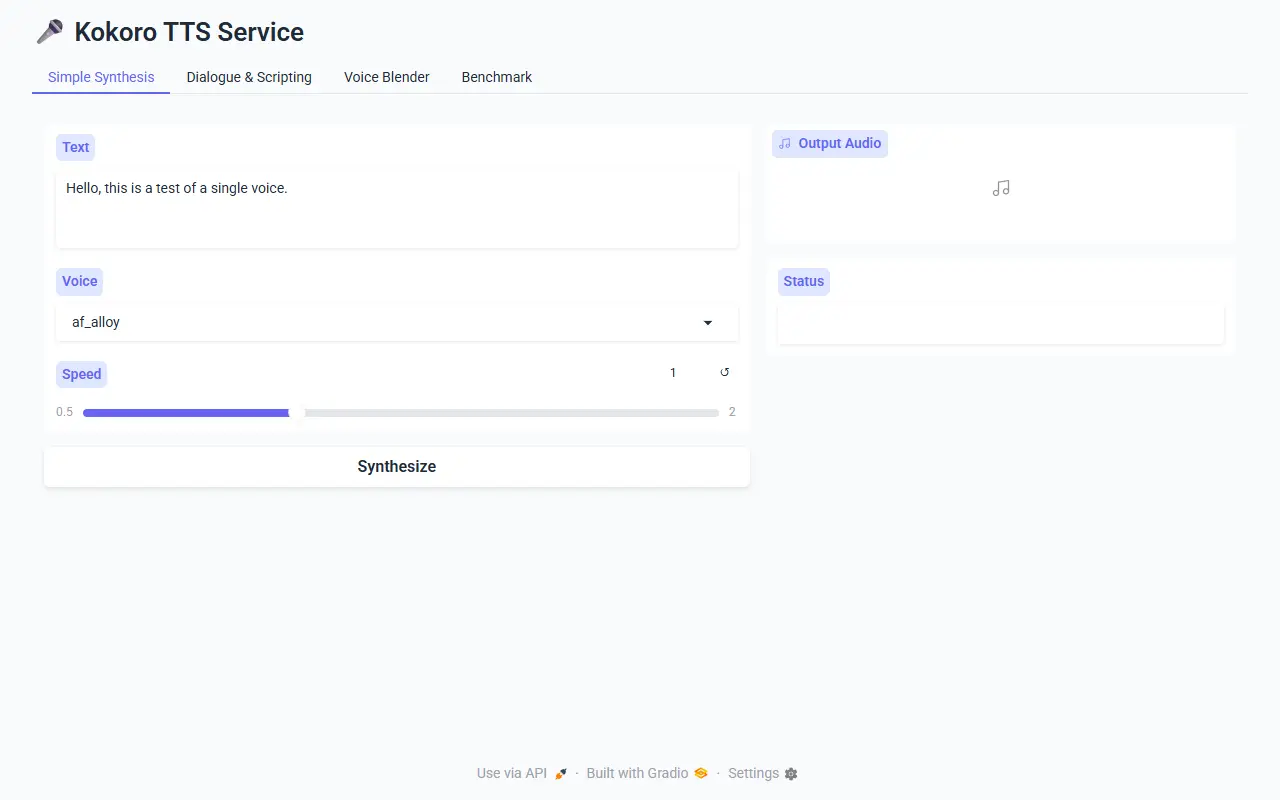Click the rocket icon beside Use via API

point(561,774)
